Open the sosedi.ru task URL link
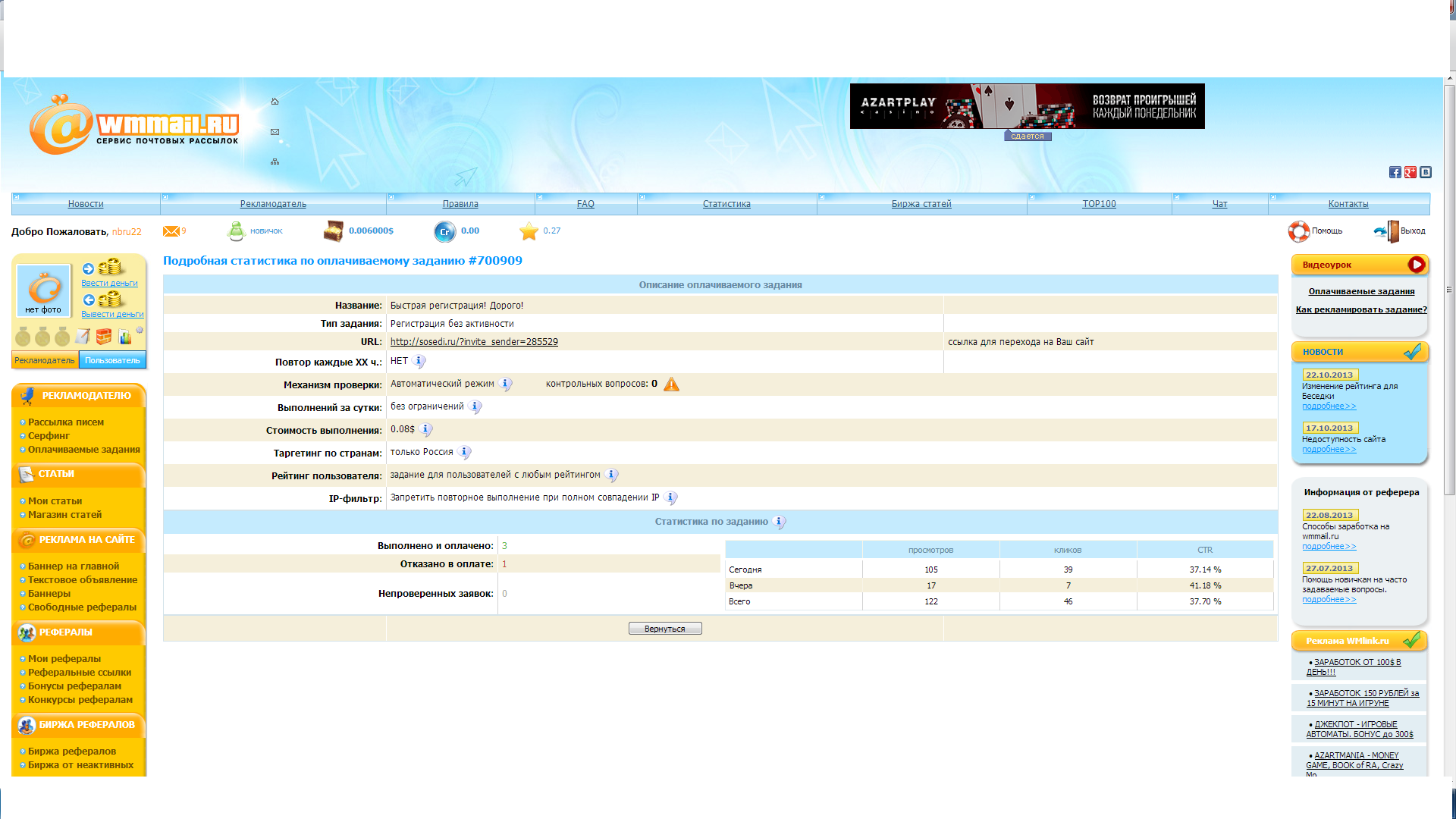The image size is (1456, 819). point(474,342)
